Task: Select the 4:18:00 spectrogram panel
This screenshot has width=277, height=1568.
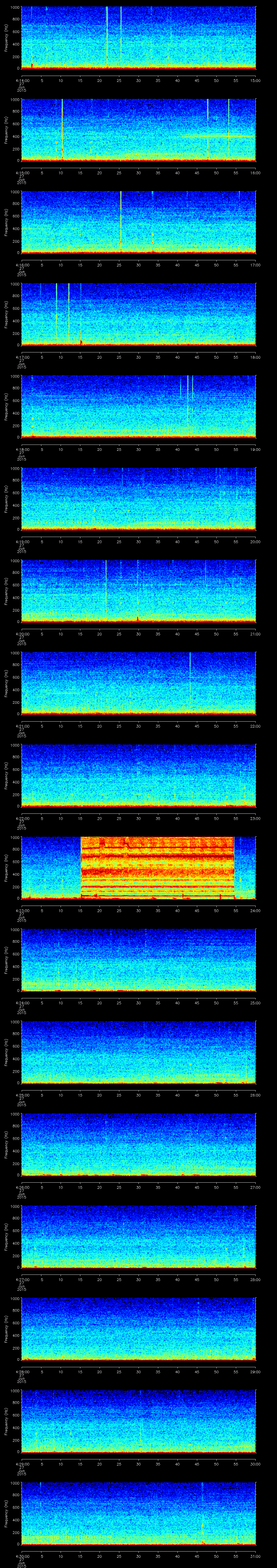Action: [138, 406]
